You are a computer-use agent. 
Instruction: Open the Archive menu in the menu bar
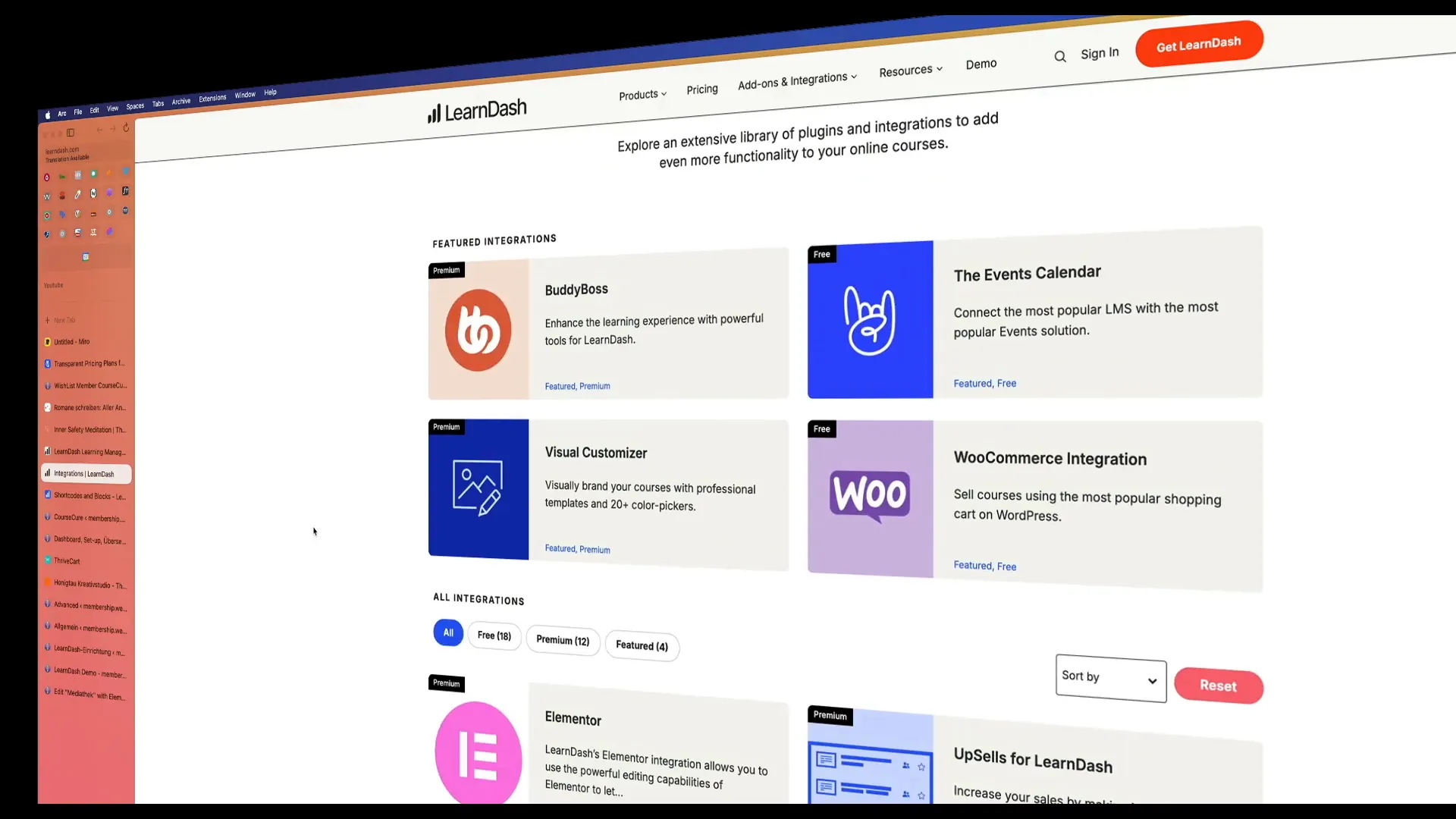[181, 102]
